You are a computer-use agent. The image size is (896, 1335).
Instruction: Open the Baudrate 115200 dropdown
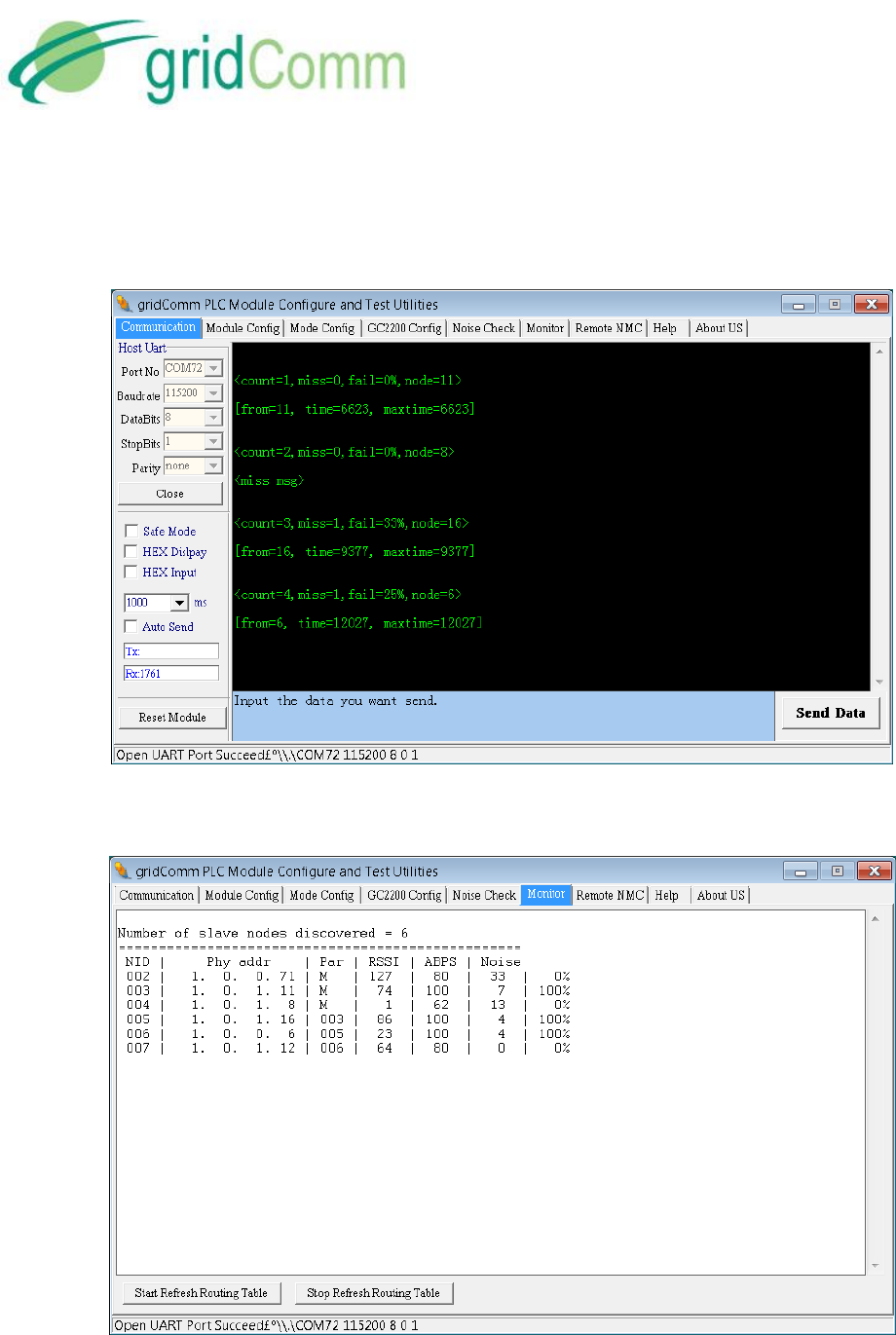pos(213,392)
